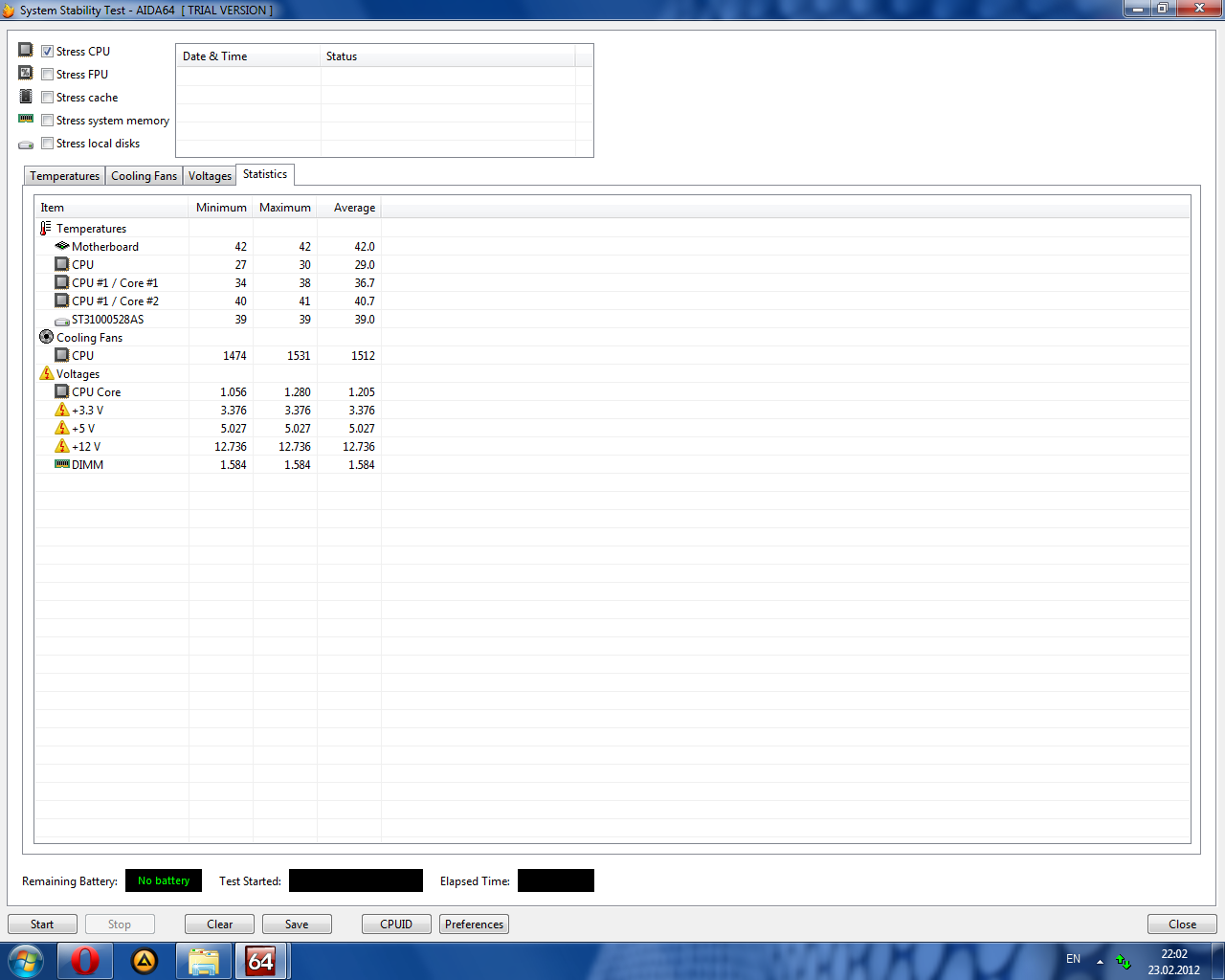
Task: Click the chip icon for CPU Core voltage
Action: pos(62,391)
